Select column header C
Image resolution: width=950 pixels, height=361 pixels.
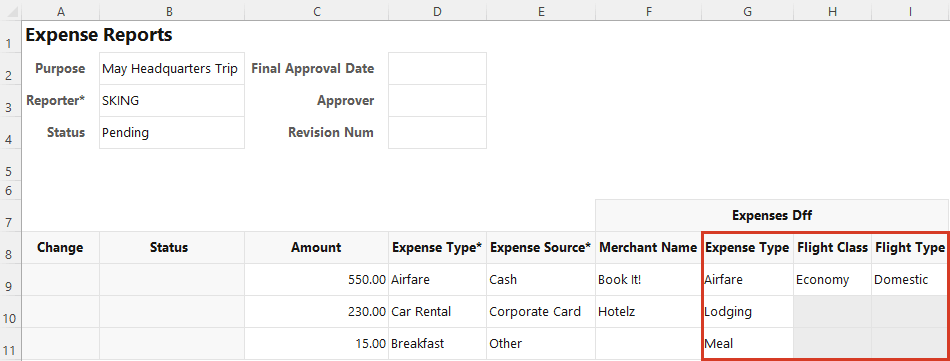316,11
